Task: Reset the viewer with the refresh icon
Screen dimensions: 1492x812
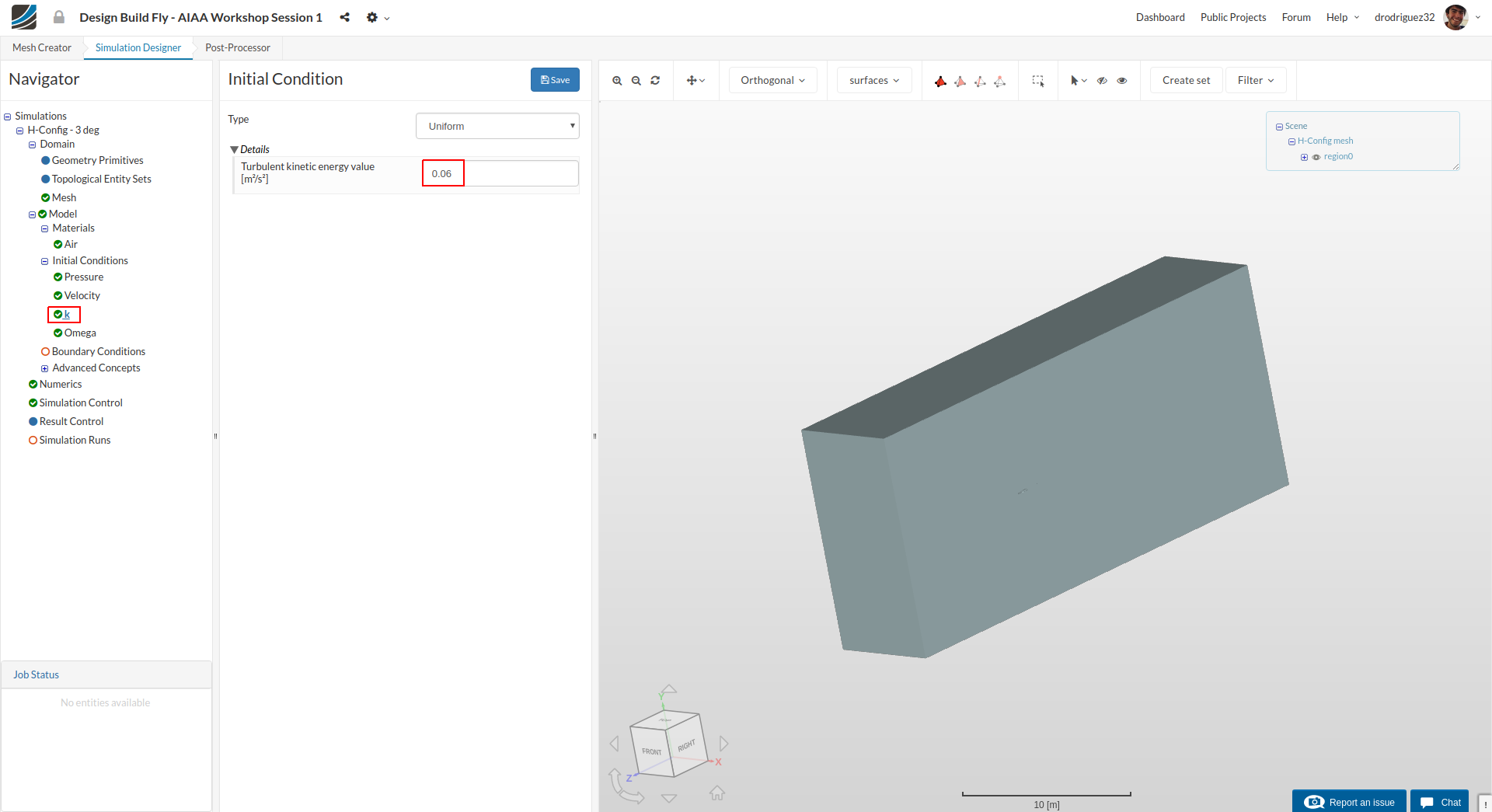Action: pyautogui.click(x=655, y=81)
